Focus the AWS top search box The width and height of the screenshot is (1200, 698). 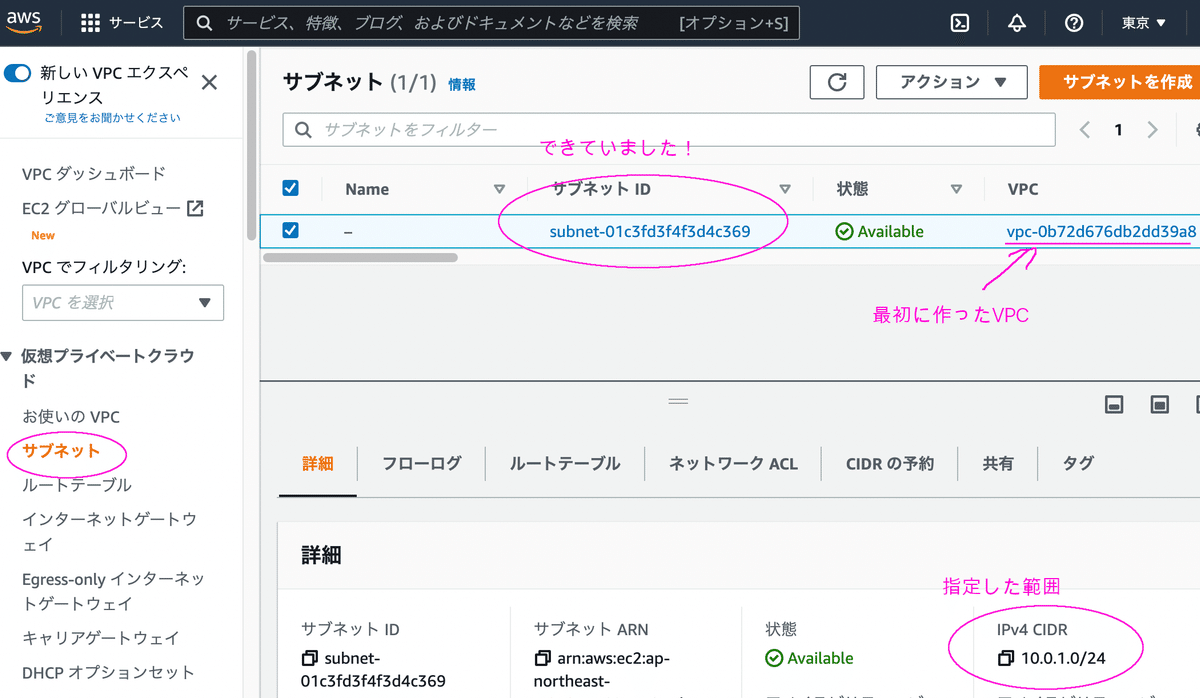493,22
